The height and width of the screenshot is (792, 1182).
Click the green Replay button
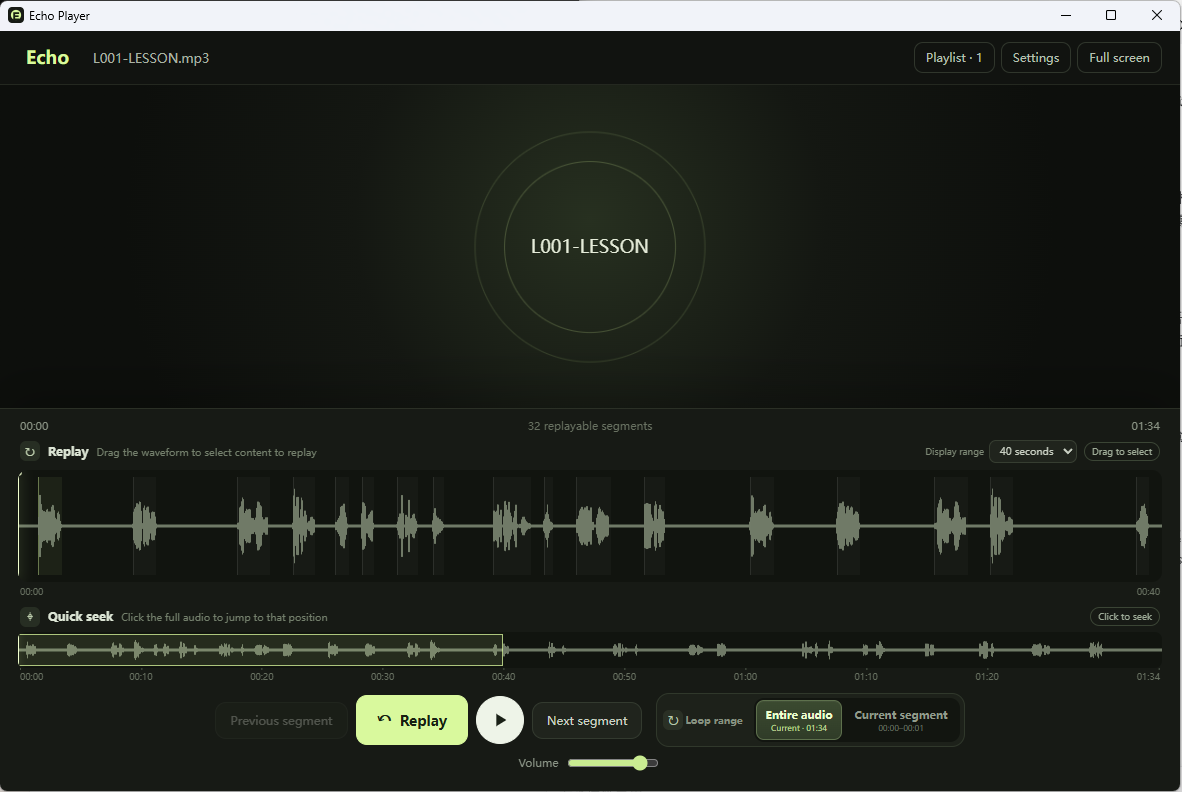pos(412,720)
